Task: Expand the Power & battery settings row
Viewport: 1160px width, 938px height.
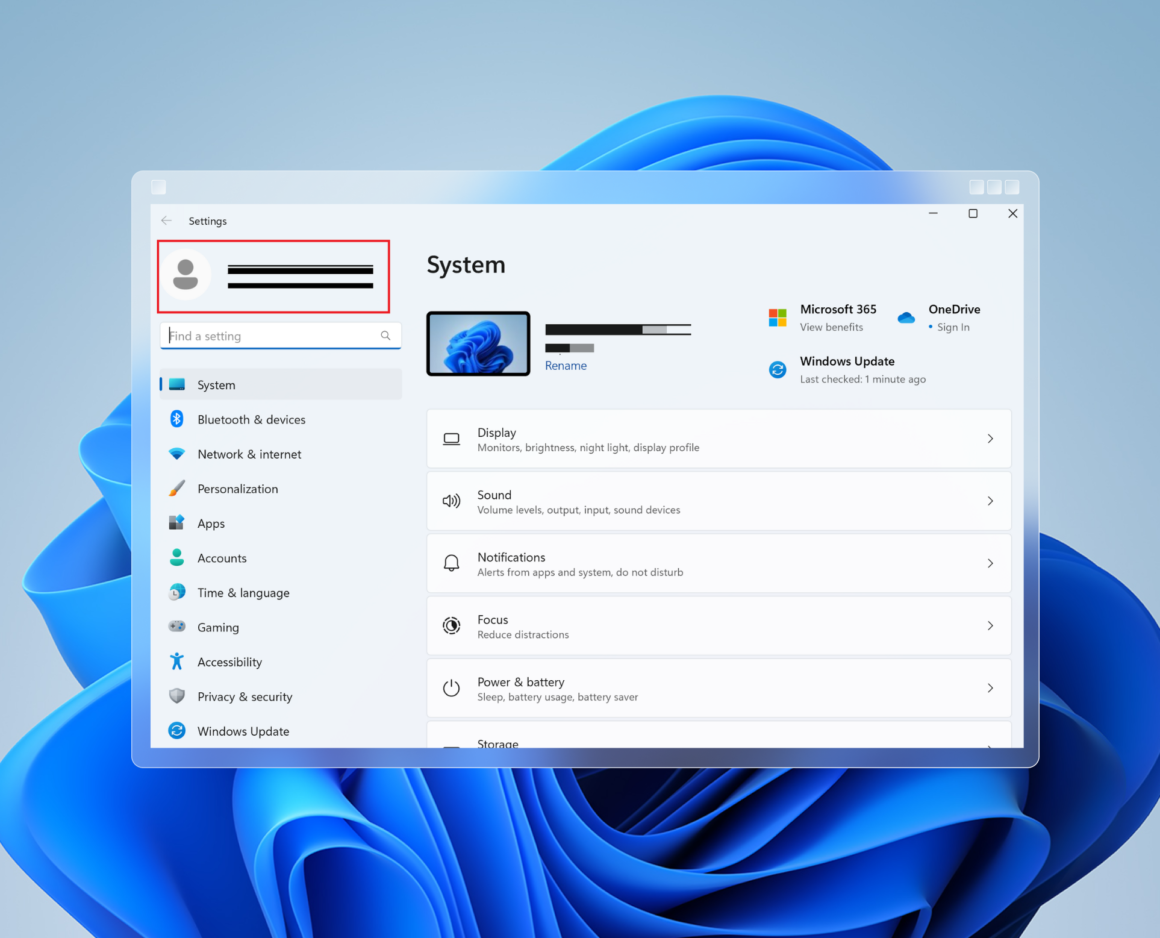Action: tap(718, 688)
